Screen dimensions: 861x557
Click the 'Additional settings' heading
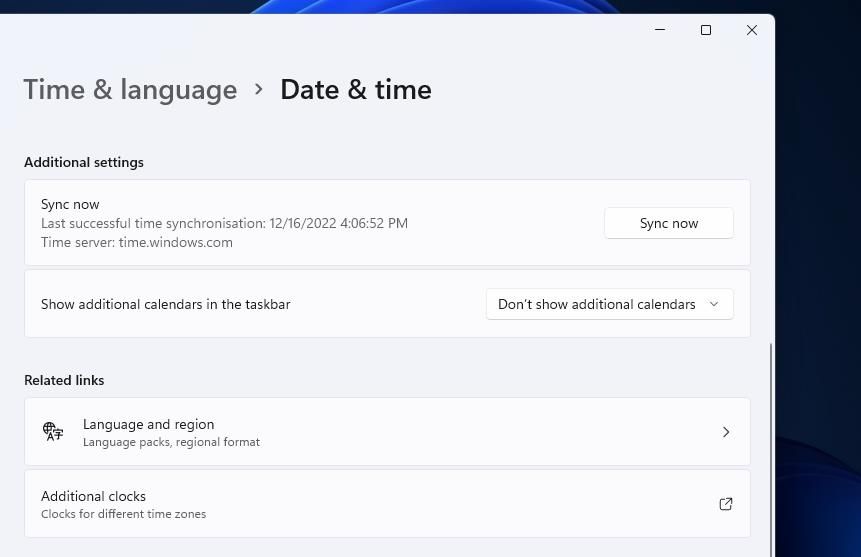[84, 162]
